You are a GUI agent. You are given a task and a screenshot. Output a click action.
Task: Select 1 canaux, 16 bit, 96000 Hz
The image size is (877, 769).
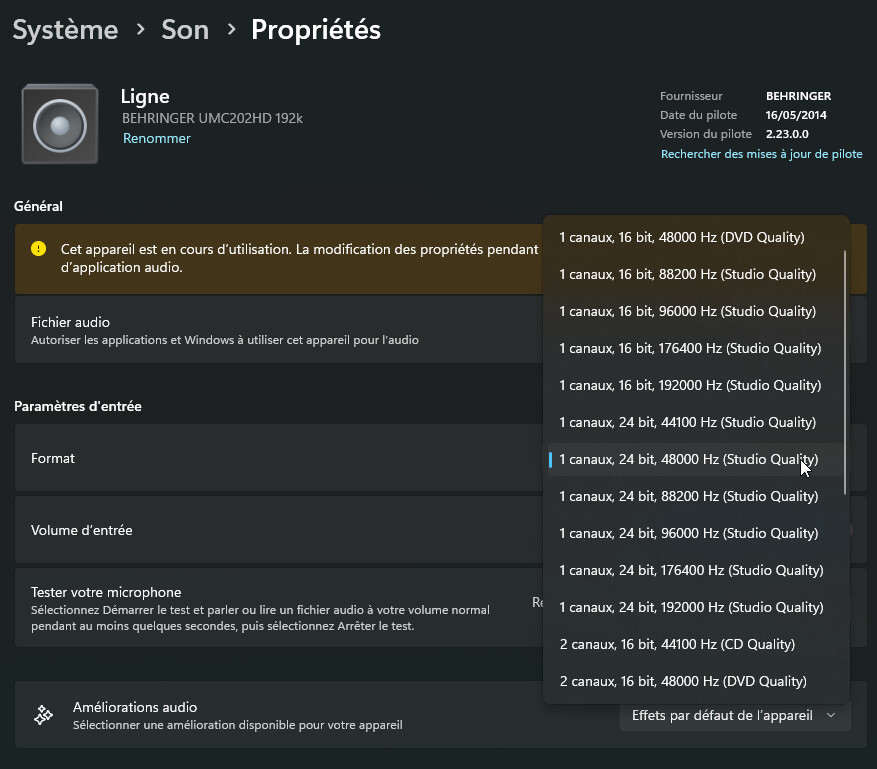[x=687, y=311]
